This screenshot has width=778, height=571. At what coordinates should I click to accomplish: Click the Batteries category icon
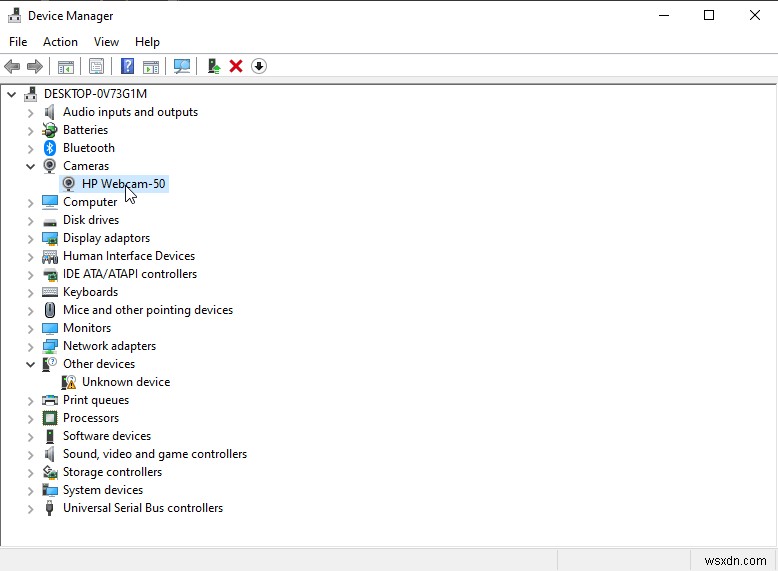pos(50,130)
